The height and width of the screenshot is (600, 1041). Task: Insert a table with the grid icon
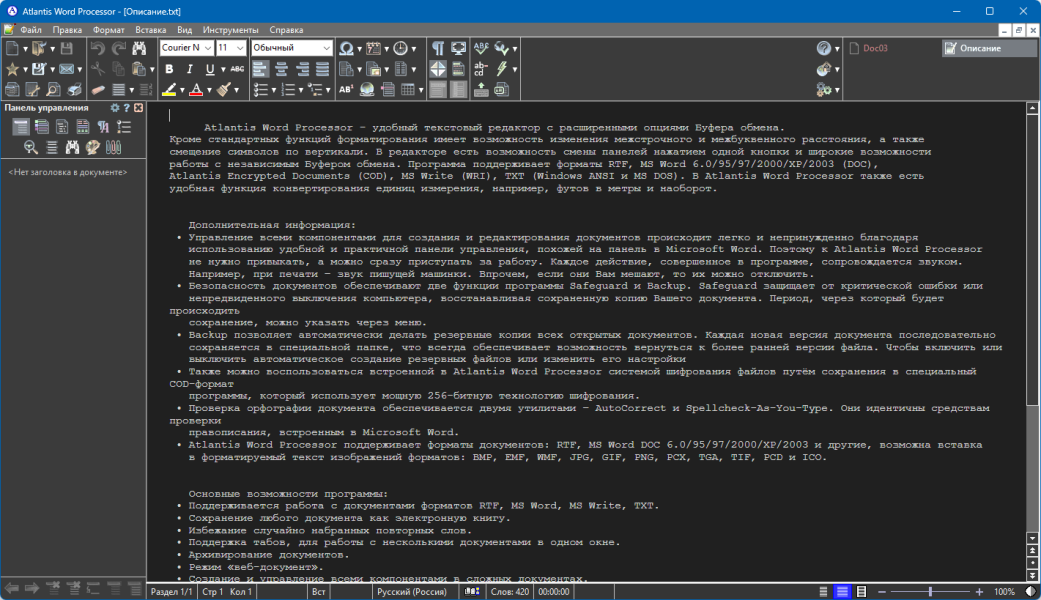point(408,90)
